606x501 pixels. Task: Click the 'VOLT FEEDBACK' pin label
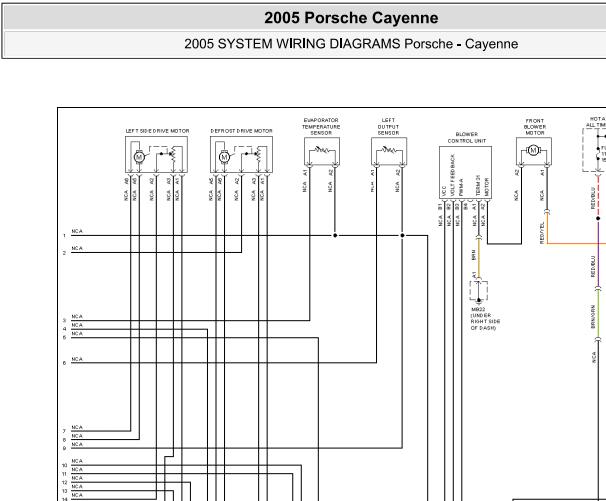(453, 175)
